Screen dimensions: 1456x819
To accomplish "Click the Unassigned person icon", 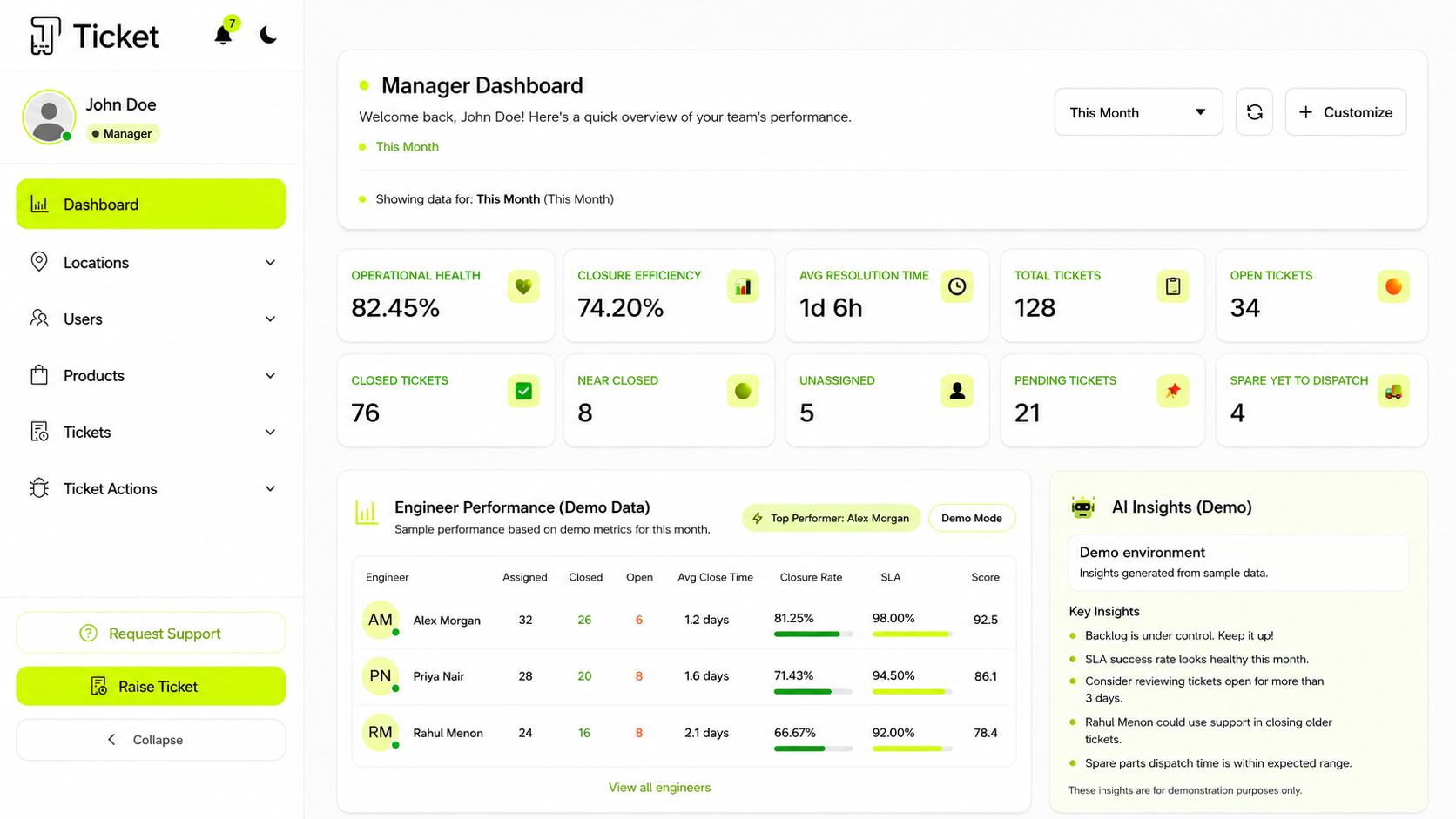I will pyautogui.click(x=957, y=392).
